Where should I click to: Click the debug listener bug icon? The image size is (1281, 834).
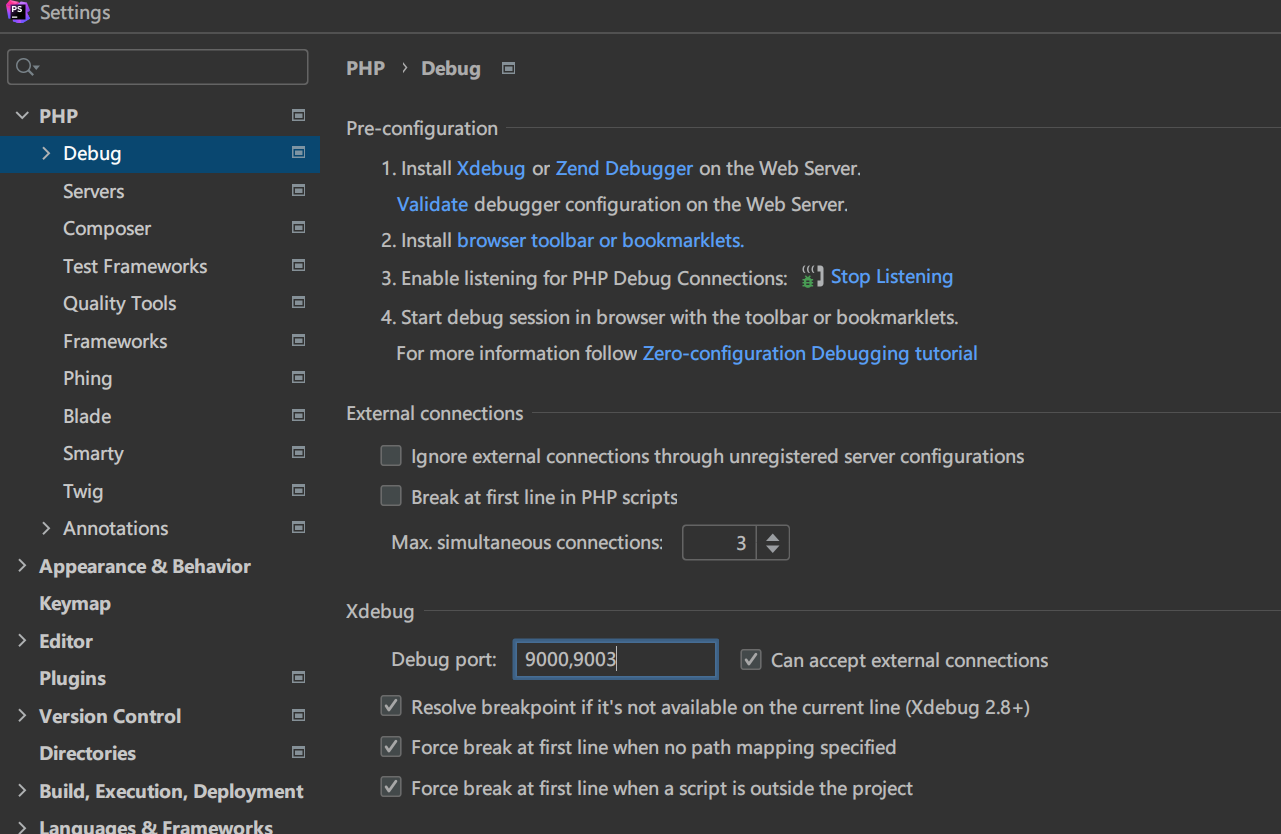812,277
